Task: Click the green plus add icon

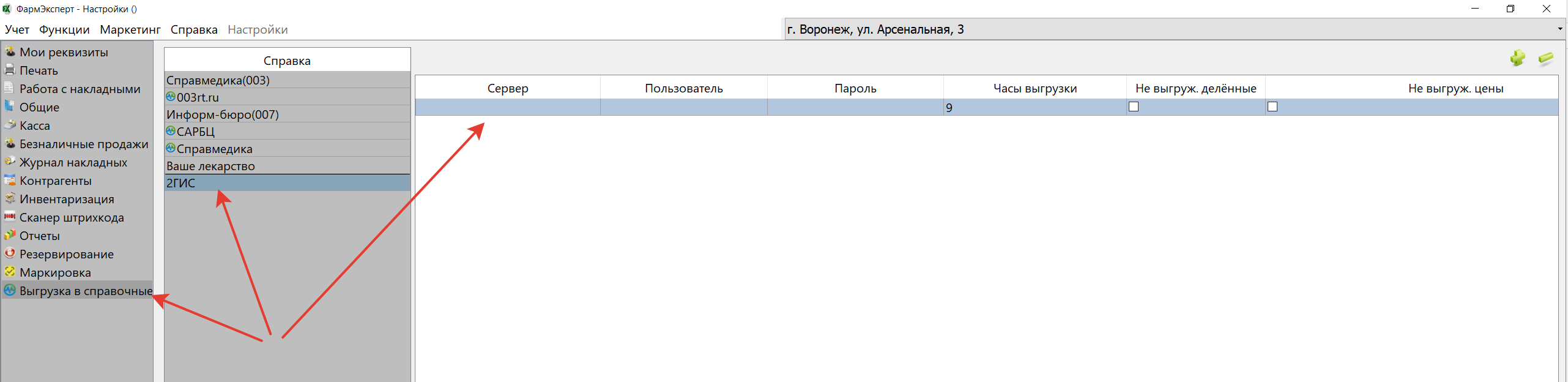Action: (1517, 58)
